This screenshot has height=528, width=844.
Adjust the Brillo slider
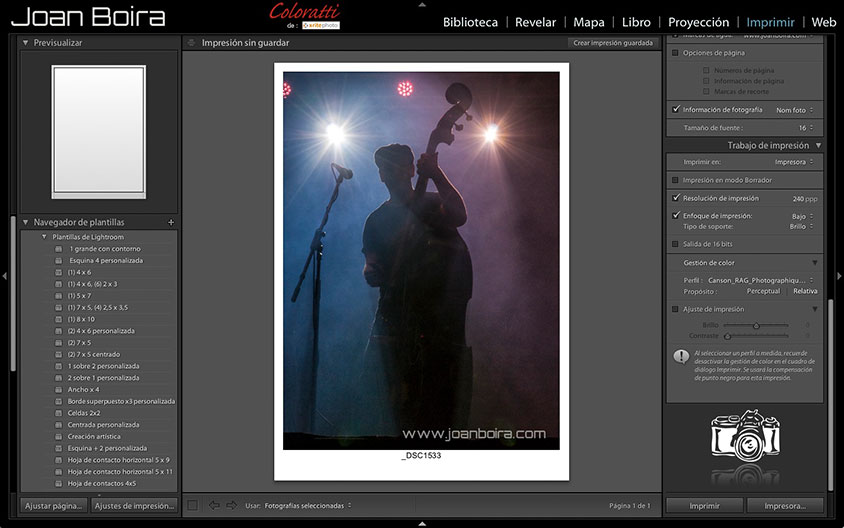click(756, 325)
